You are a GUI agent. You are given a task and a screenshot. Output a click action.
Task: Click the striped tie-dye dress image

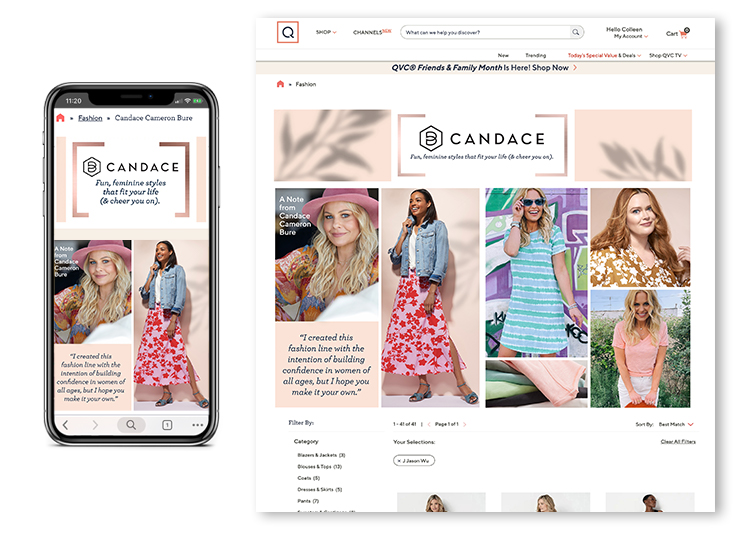536,272
